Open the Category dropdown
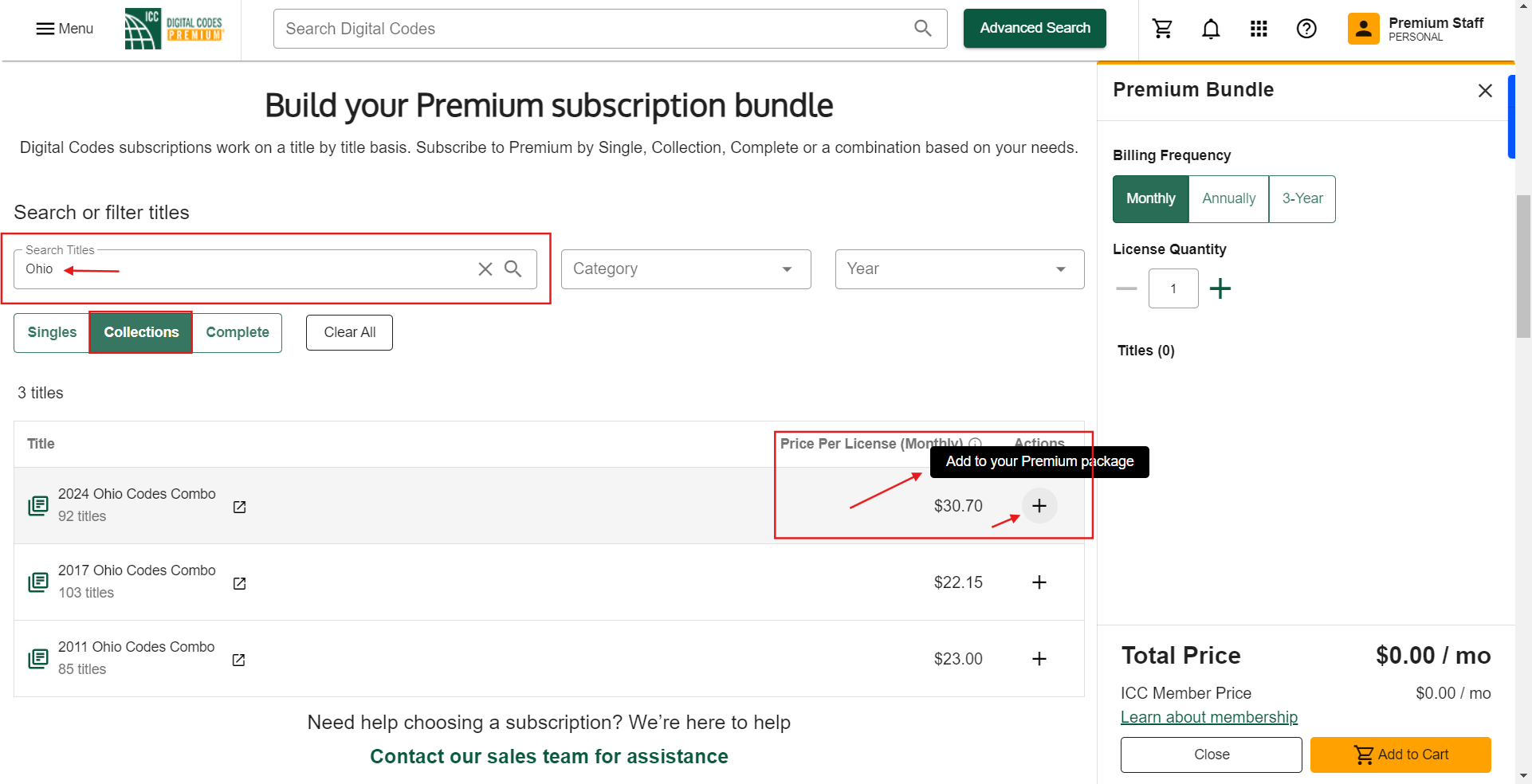The height and width of the screenshot is (784, 1532). 685,269
